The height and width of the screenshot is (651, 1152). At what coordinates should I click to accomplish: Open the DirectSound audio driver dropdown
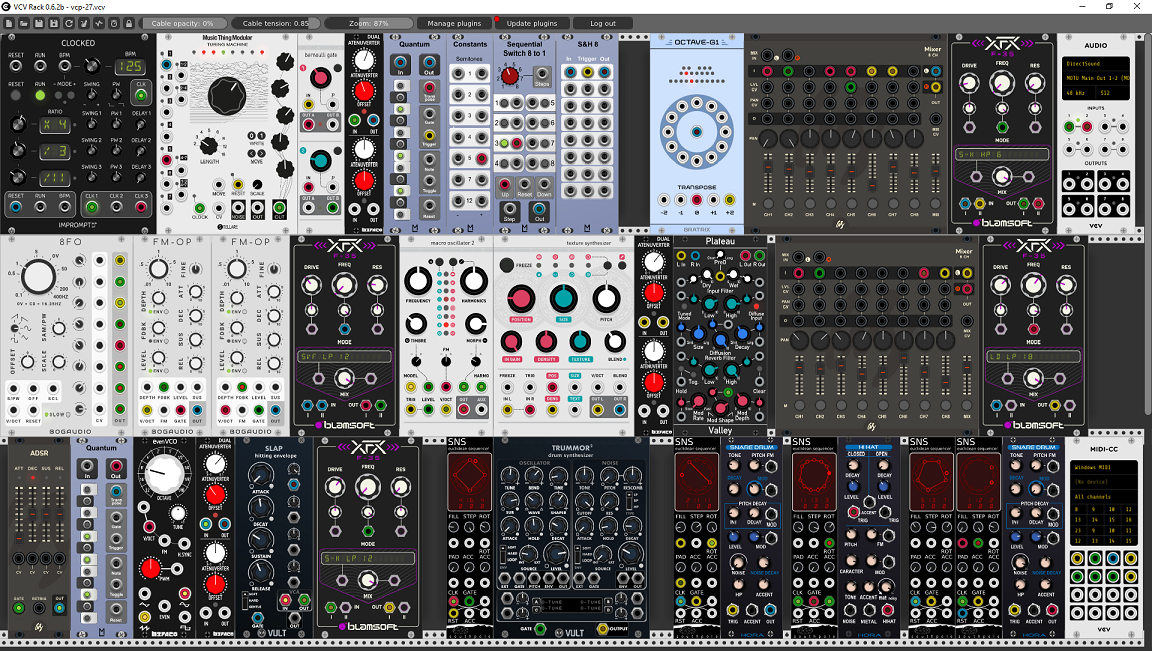[x=1095, y=64]
